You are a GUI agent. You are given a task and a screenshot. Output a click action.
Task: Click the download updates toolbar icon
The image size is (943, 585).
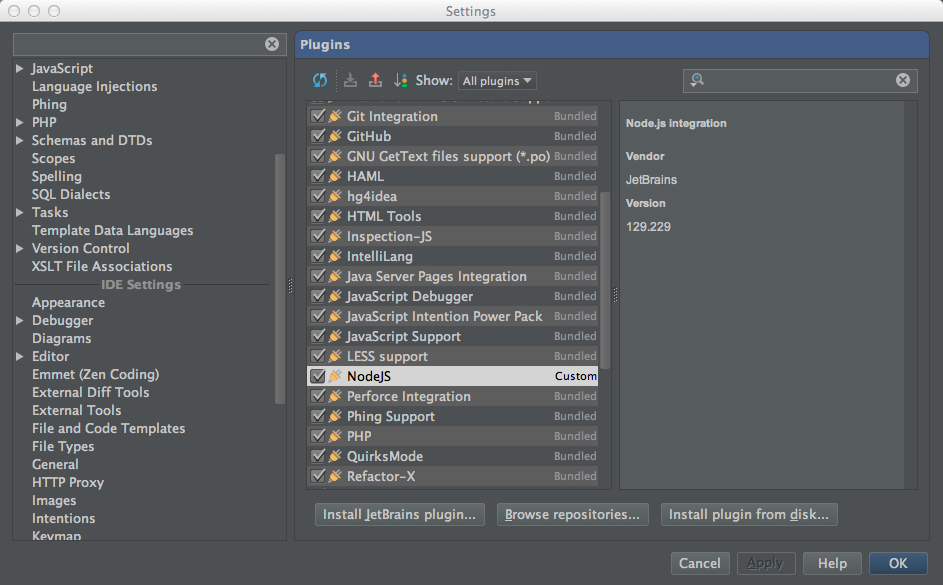click(350, 80)
